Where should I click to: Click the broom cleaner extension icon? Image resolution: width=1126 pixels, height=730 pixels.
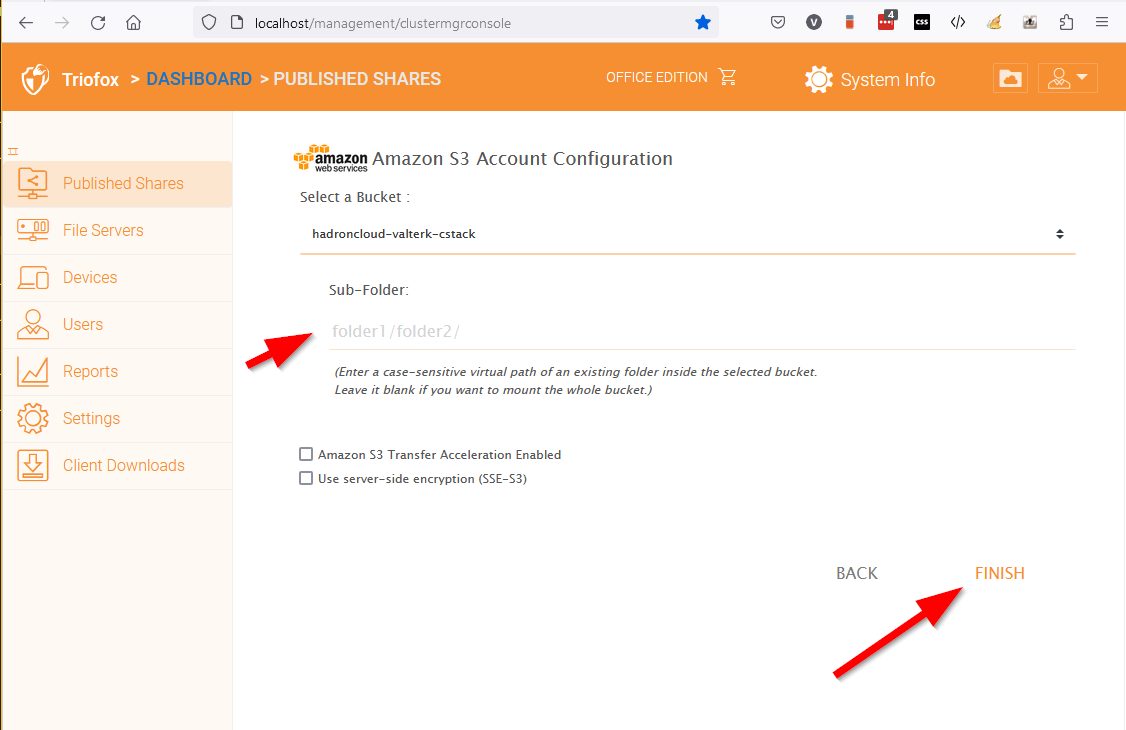(x=994, y=23)
